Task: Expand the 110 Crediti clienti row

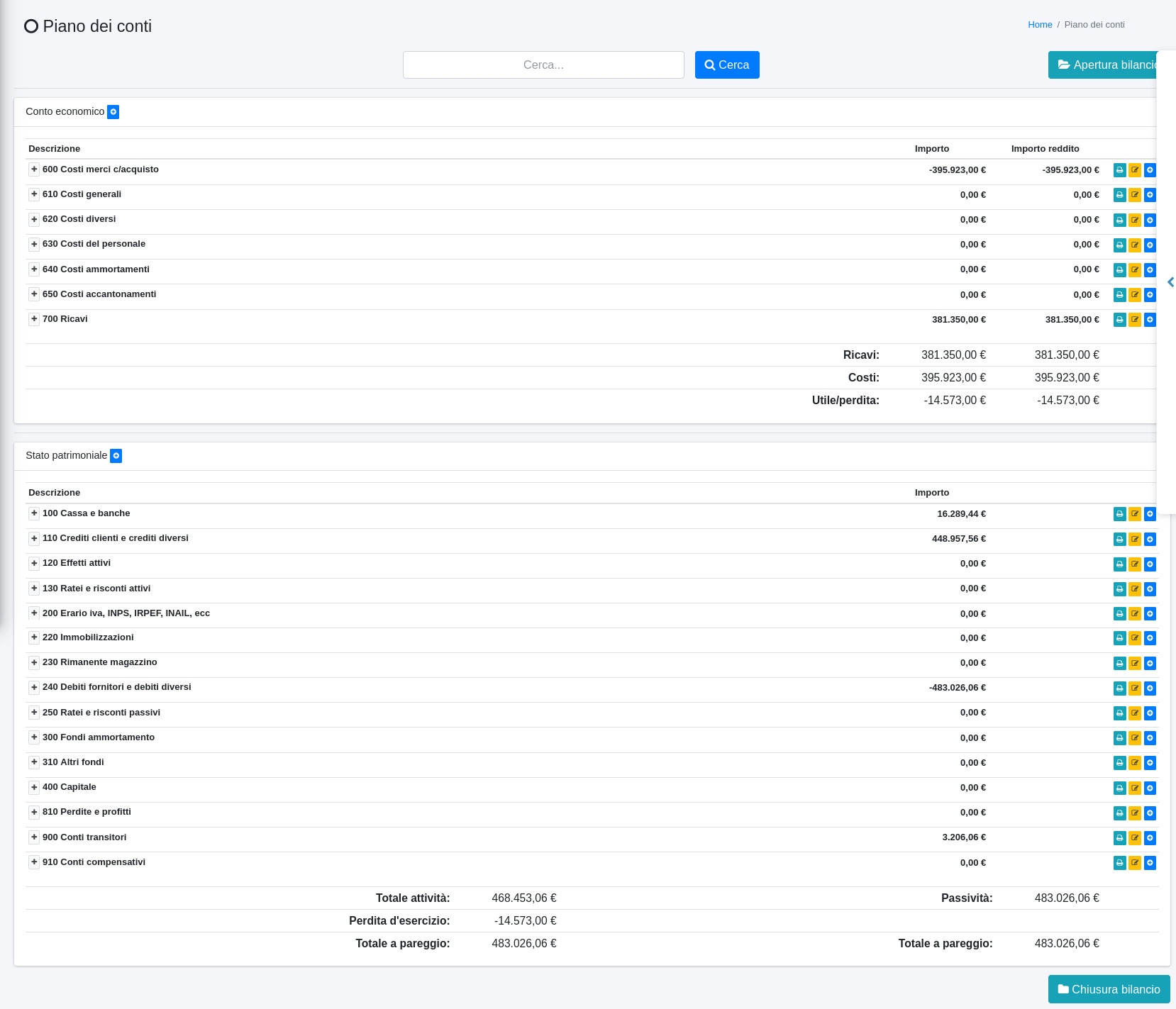Action: pyautogui.click(x=34, y=538)
